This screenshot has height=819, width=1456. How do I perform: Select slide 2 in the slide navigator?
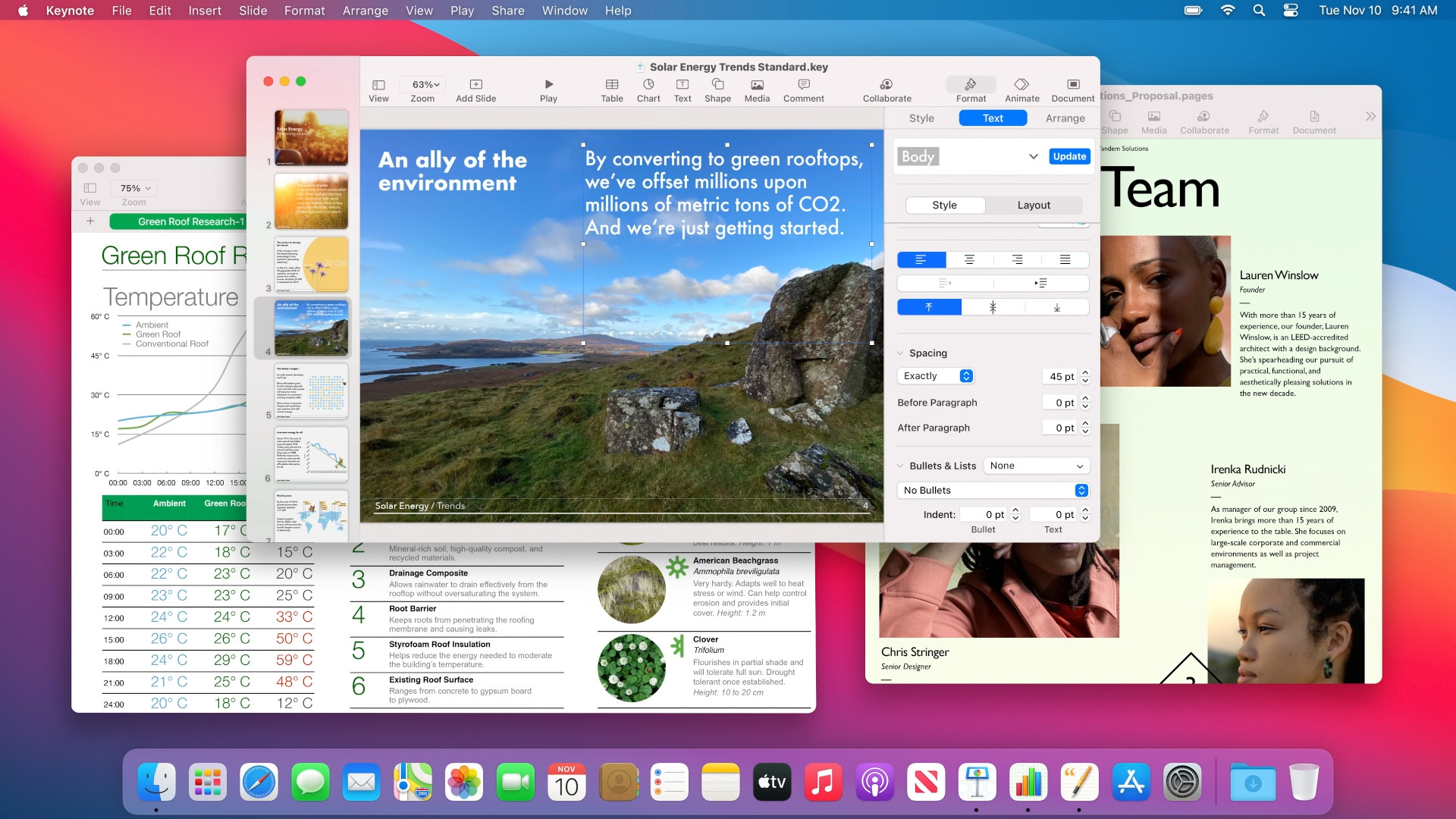[x=310, y=201]
